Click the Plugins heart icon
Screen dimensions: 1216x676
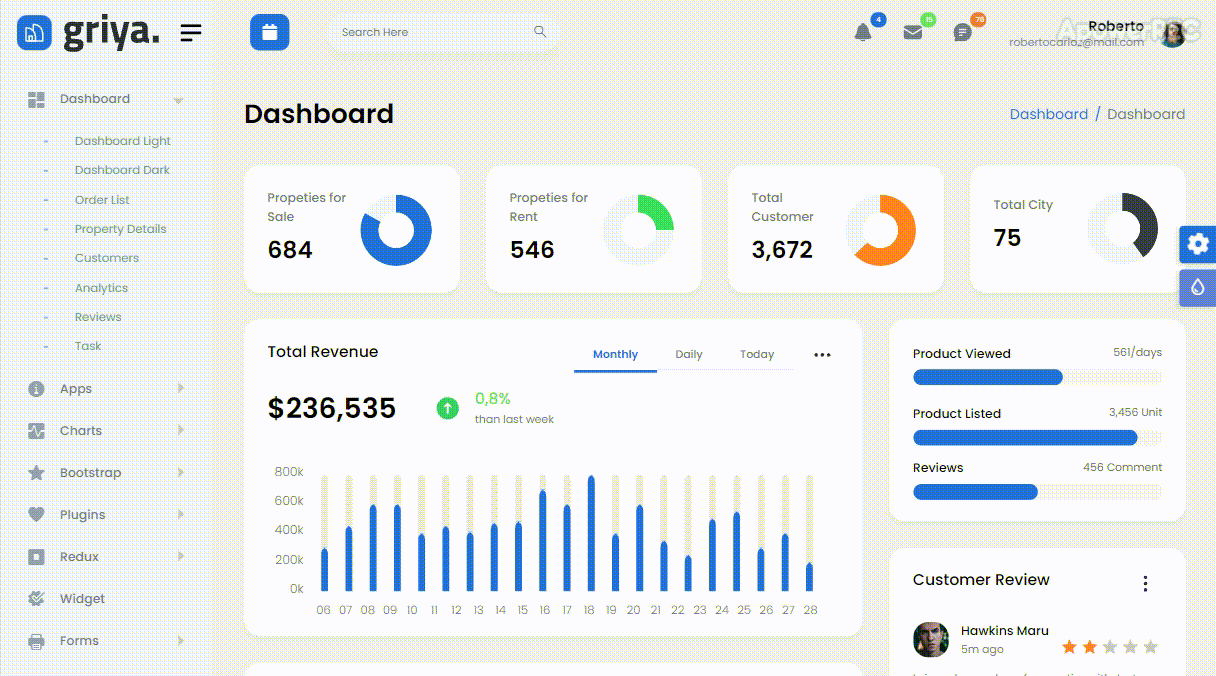pyautogui.click(x=36, y=515)
